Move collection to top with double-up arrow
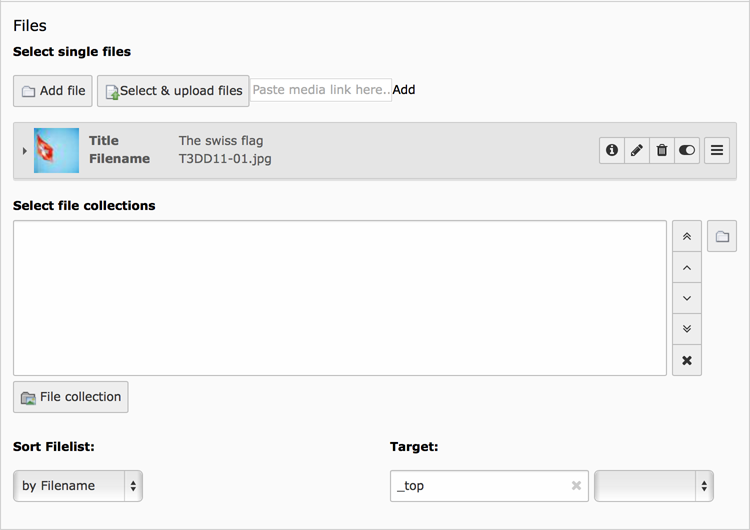The image size is (750, 530). coord(687,237)
